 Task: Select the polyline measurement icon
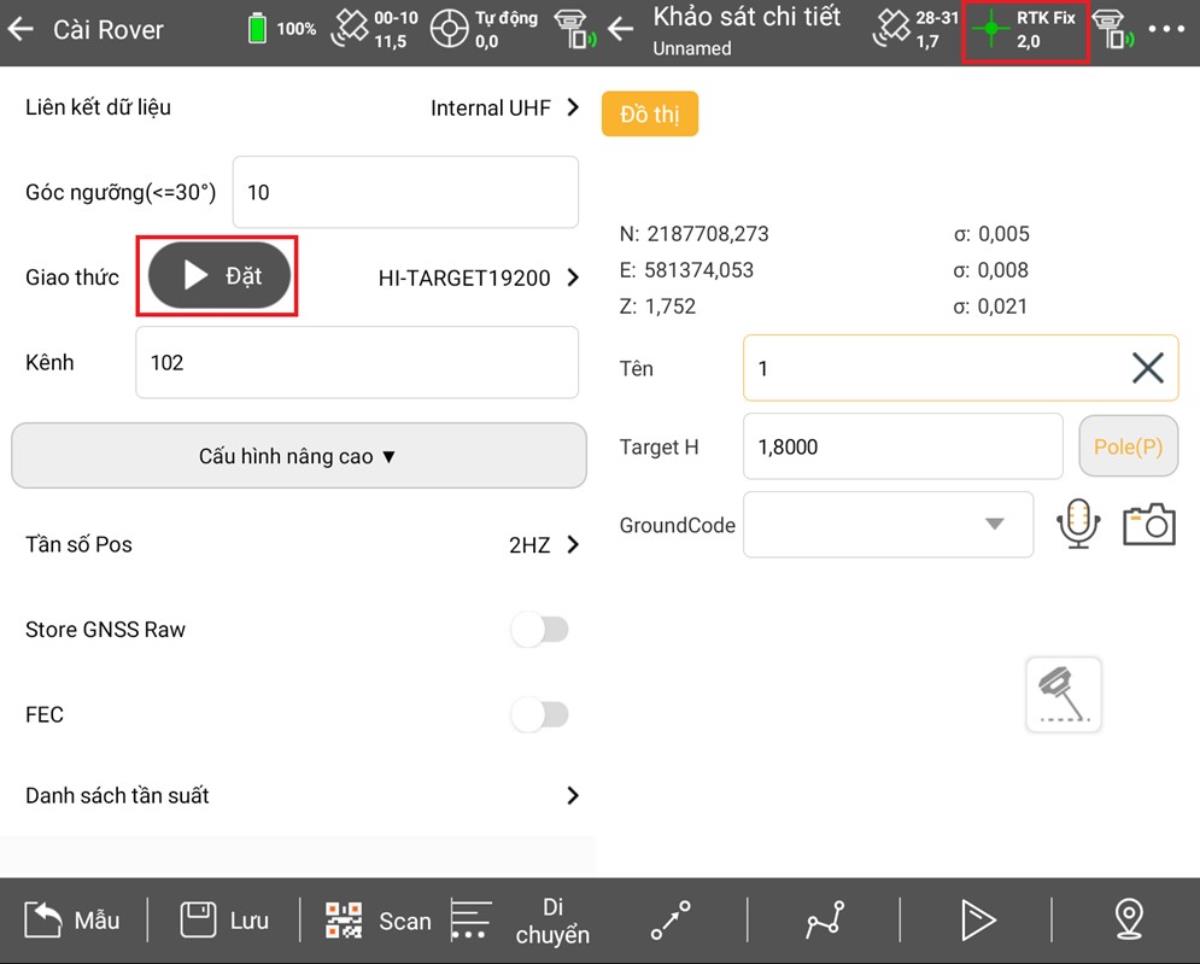click(x=825, y=919)
